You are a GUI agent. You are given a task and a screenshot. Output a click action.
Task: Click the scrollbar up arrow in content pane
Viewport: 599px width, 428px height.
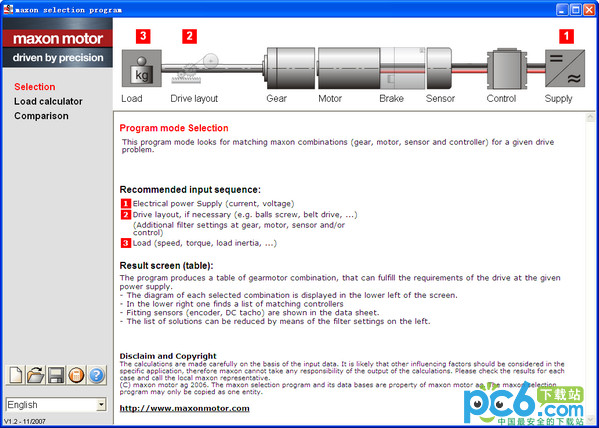coord(590,118)
